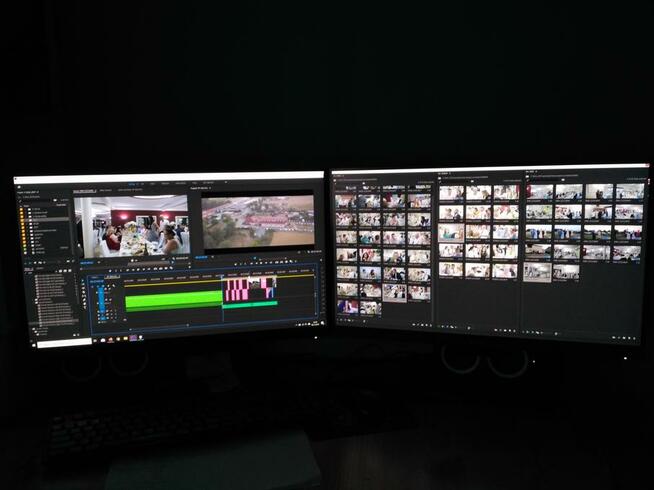Click the Source monitor banquet video preview
This screenshot has height=490, width=654.
click(132, 226)
